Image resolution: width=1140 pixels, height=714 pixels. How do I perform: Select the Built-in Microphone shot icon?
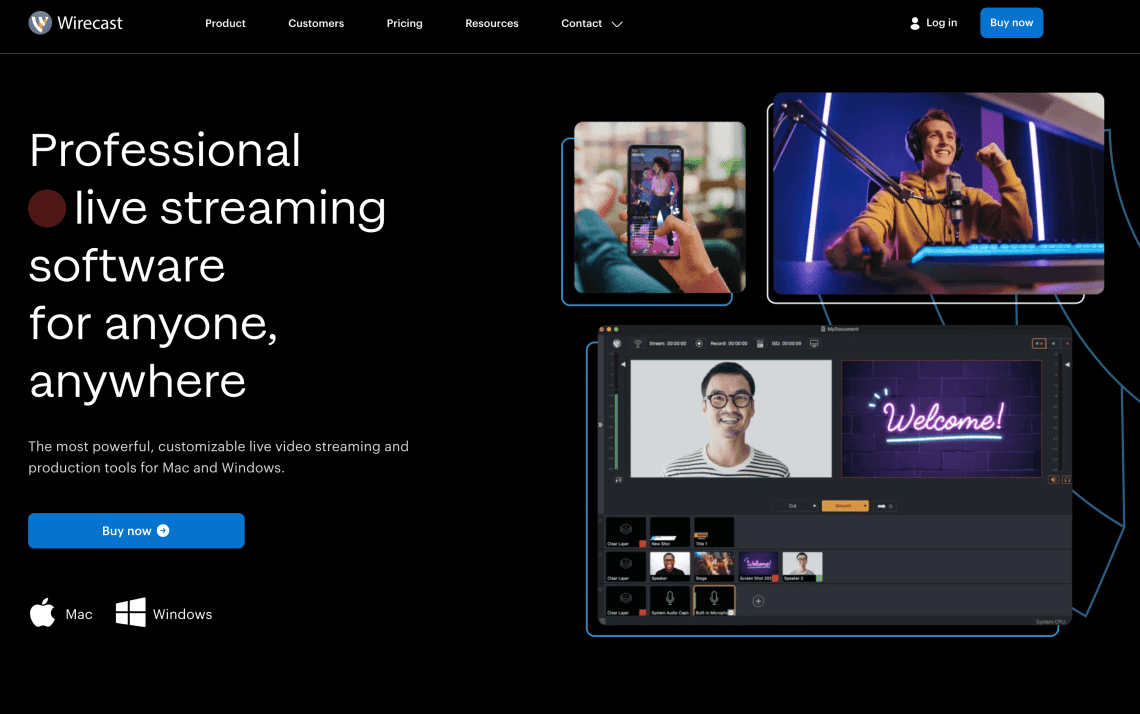pos(713,597)
